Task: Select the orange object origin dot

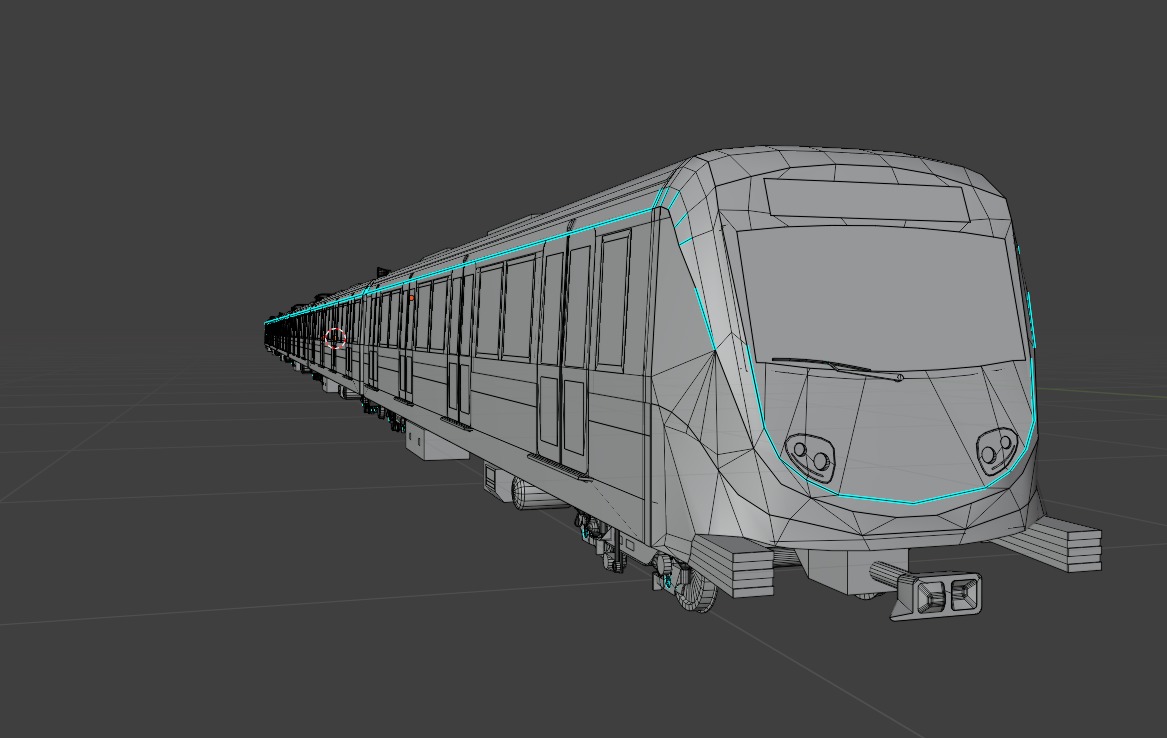Action: [411, 298]
